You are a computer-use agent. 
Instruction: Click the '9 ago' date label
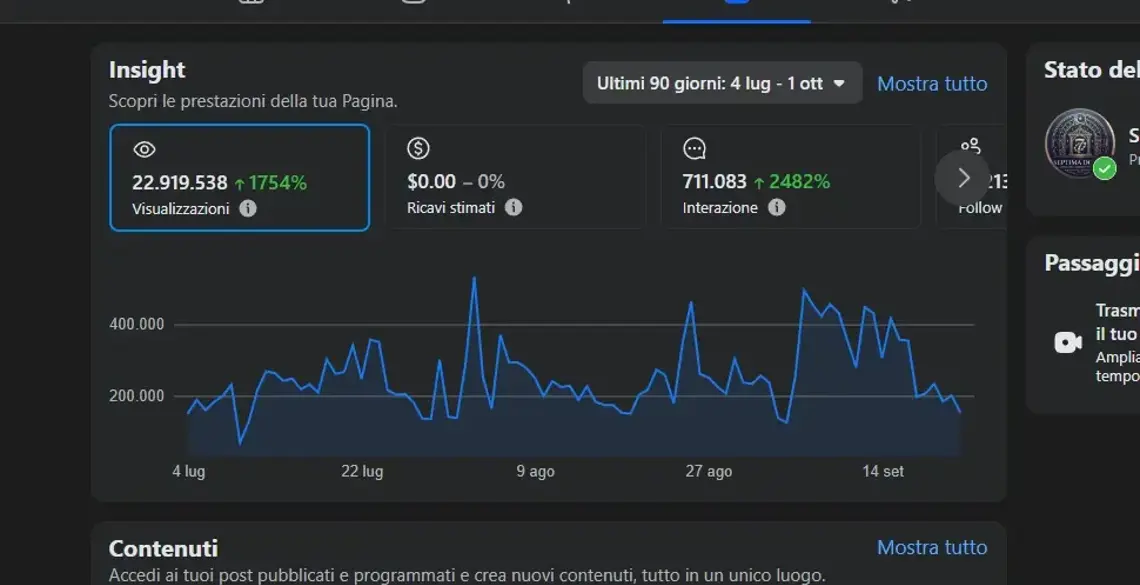point(536,472)
